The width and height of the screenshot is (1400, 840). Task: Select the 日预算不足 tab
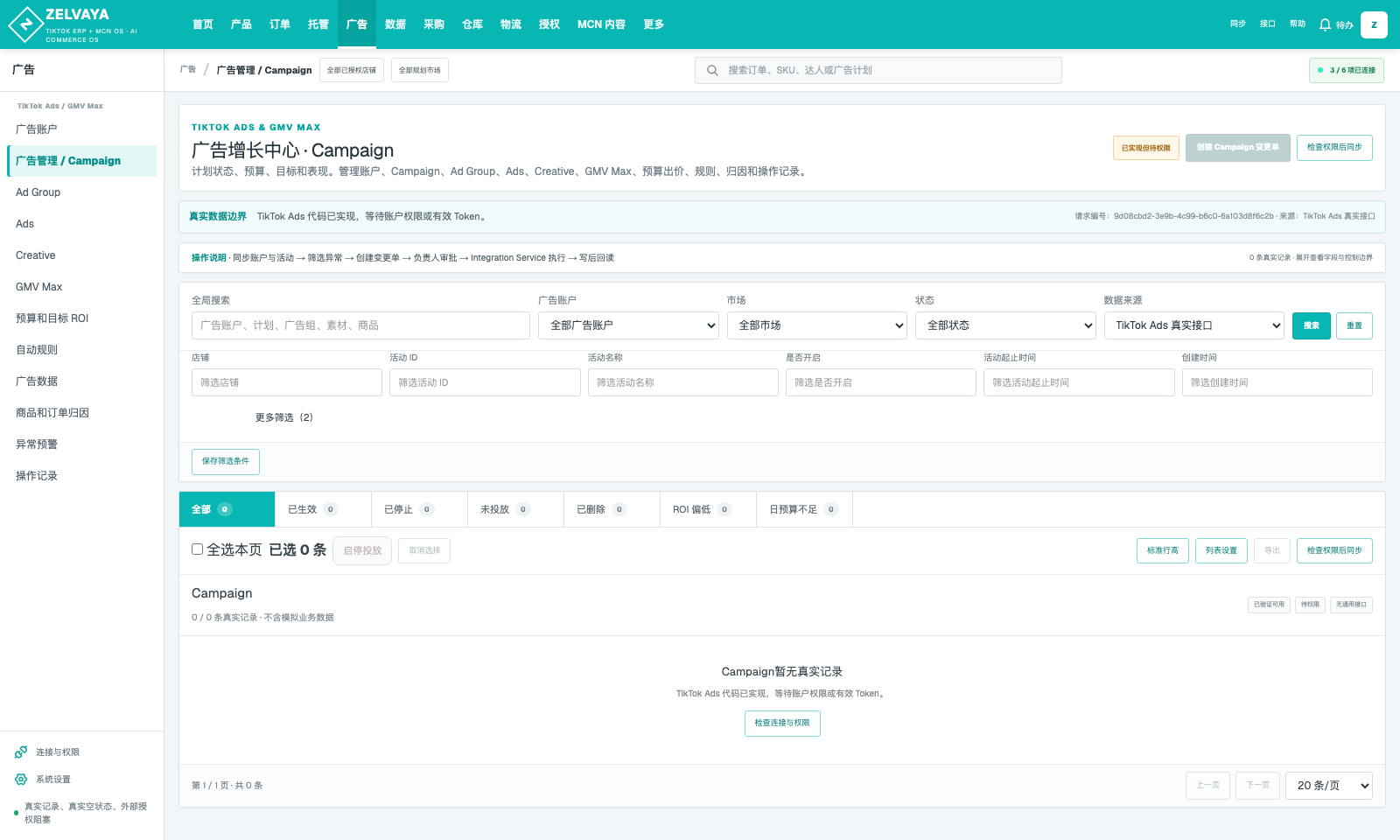pos(804,509)
